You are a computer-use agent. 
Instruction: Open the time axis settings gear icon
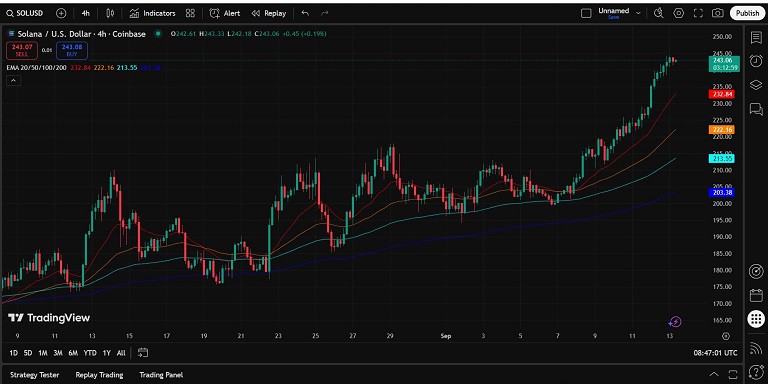(x=726, y=336)
